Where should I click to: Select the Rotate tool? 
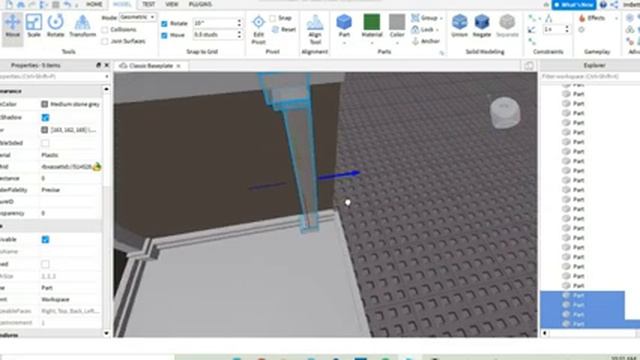(56, 26)
